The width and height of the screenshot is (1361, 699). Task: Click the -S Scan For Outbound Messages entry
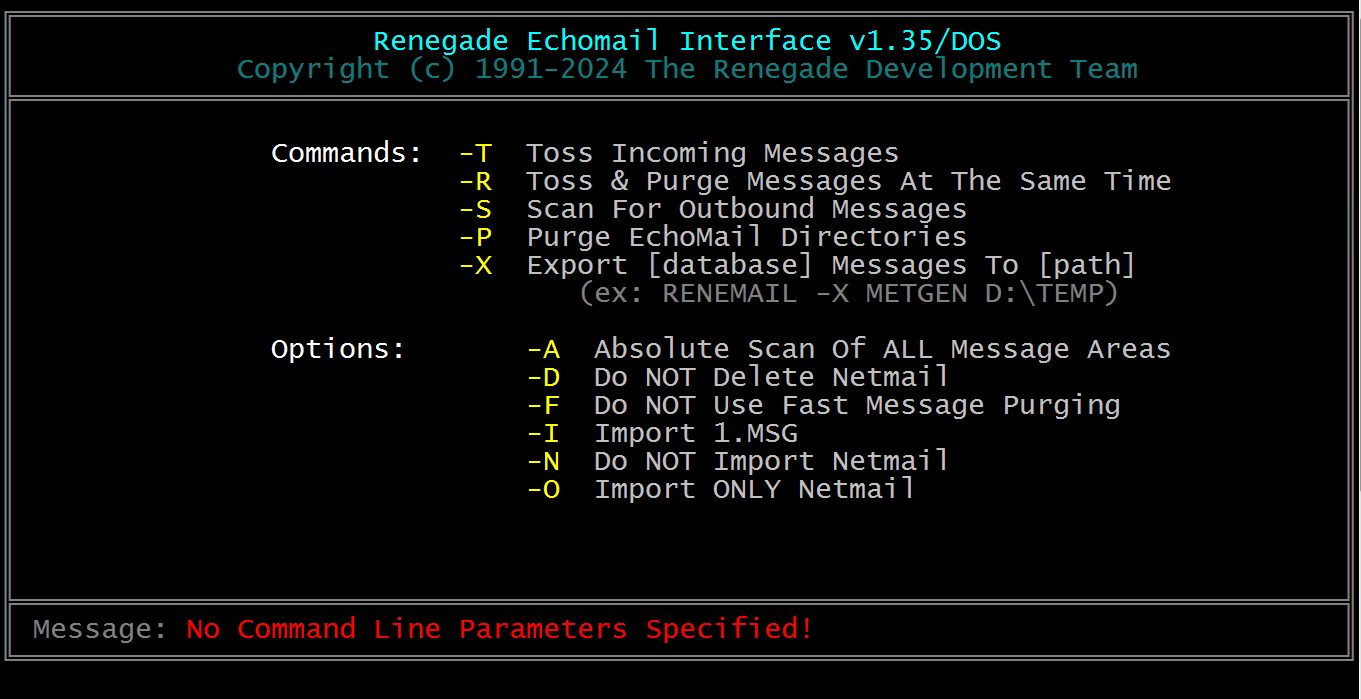713,209
